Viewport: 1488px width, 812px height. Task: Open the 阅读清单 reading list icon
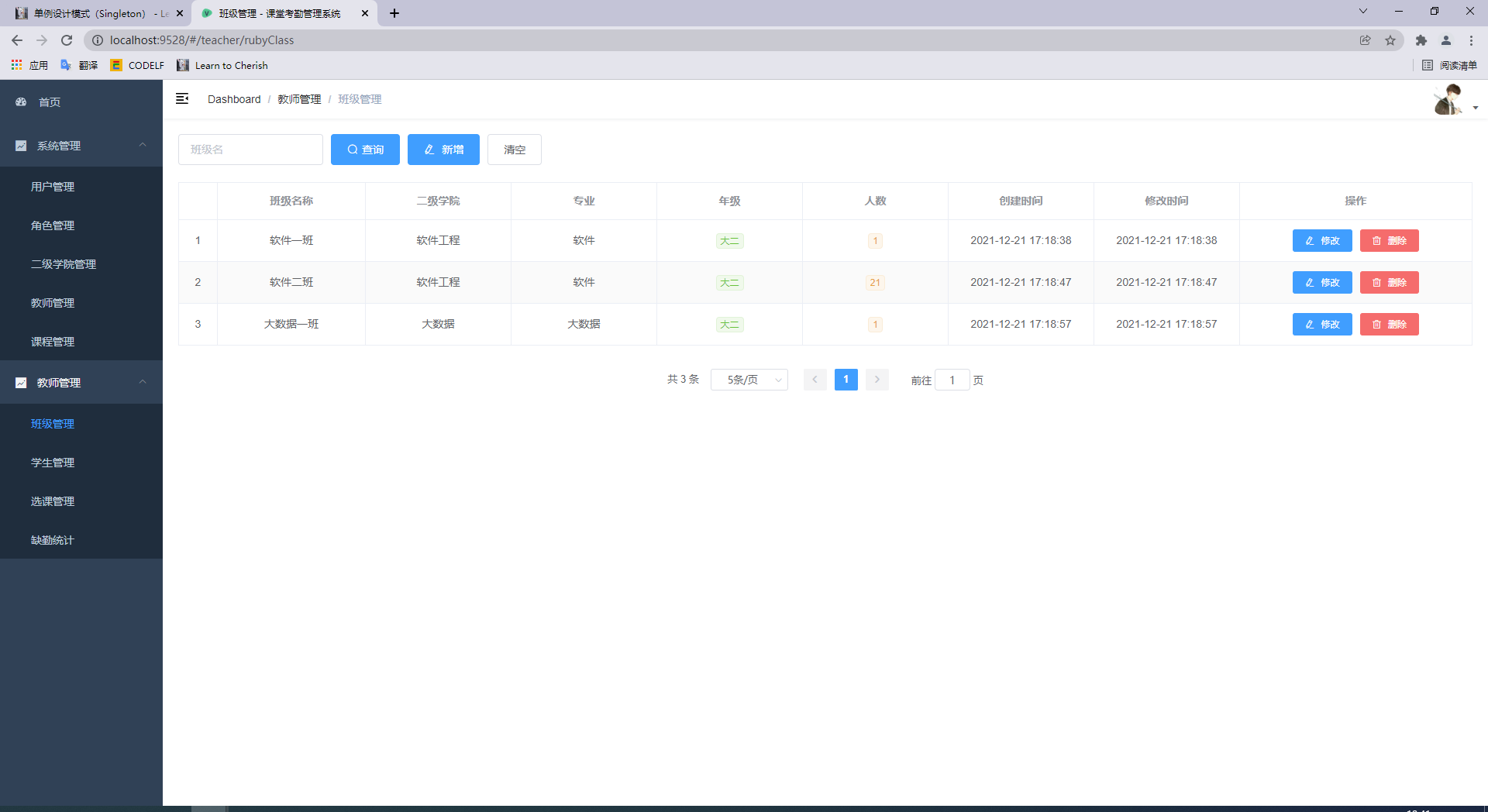[x=1428, y=65]
